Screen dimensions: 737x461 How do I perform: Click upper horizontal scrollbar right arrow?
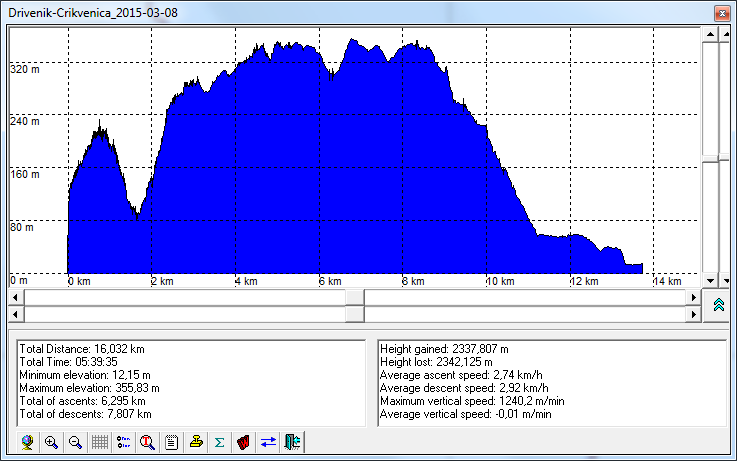(693, 298)
